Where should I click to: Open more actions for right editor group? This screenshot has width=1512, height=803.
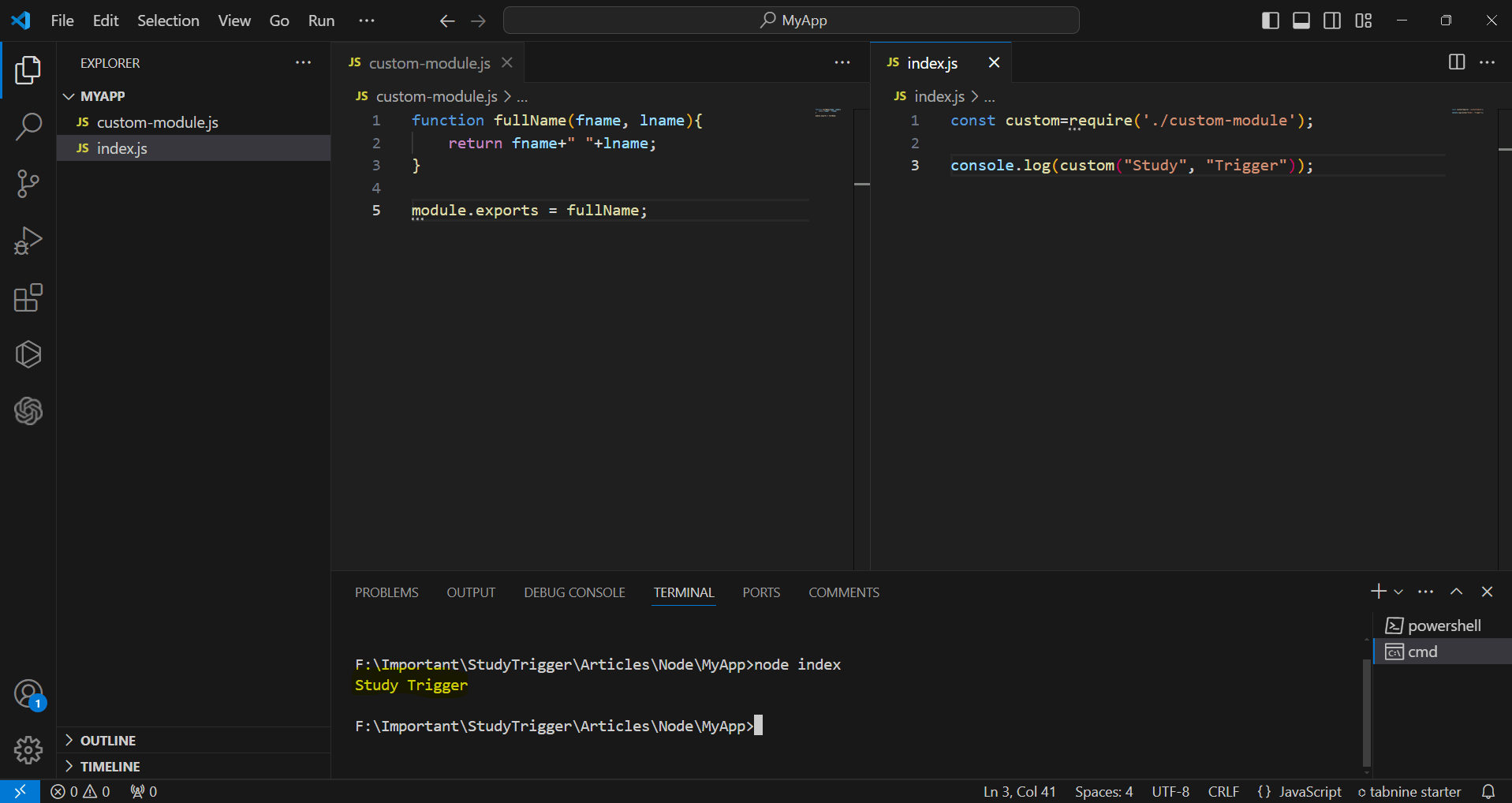(x=1488, y=62)
